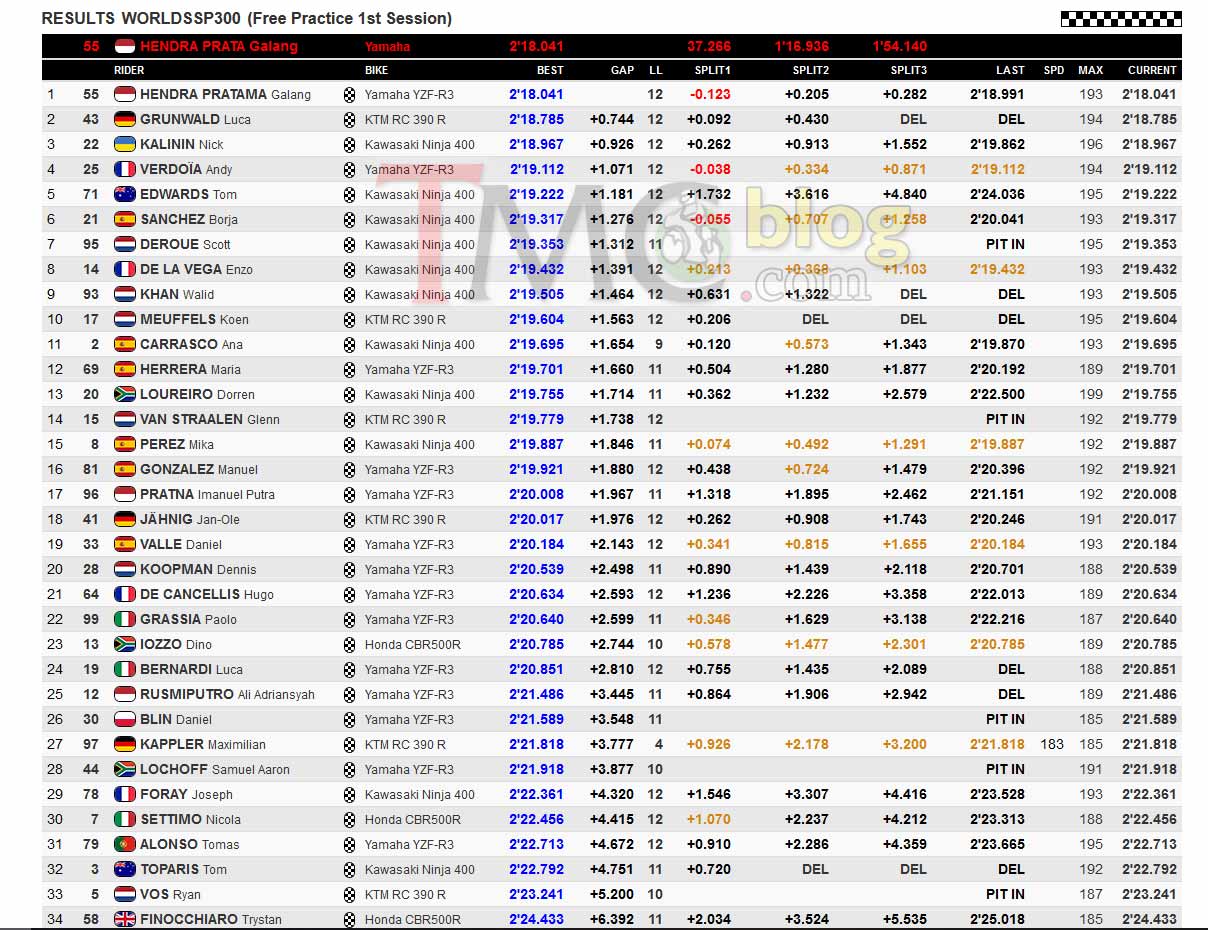Click SPD value 183 in KAPPLER's row
The height and width of the screenshot is (930, 1208).
coord(1053,744)
